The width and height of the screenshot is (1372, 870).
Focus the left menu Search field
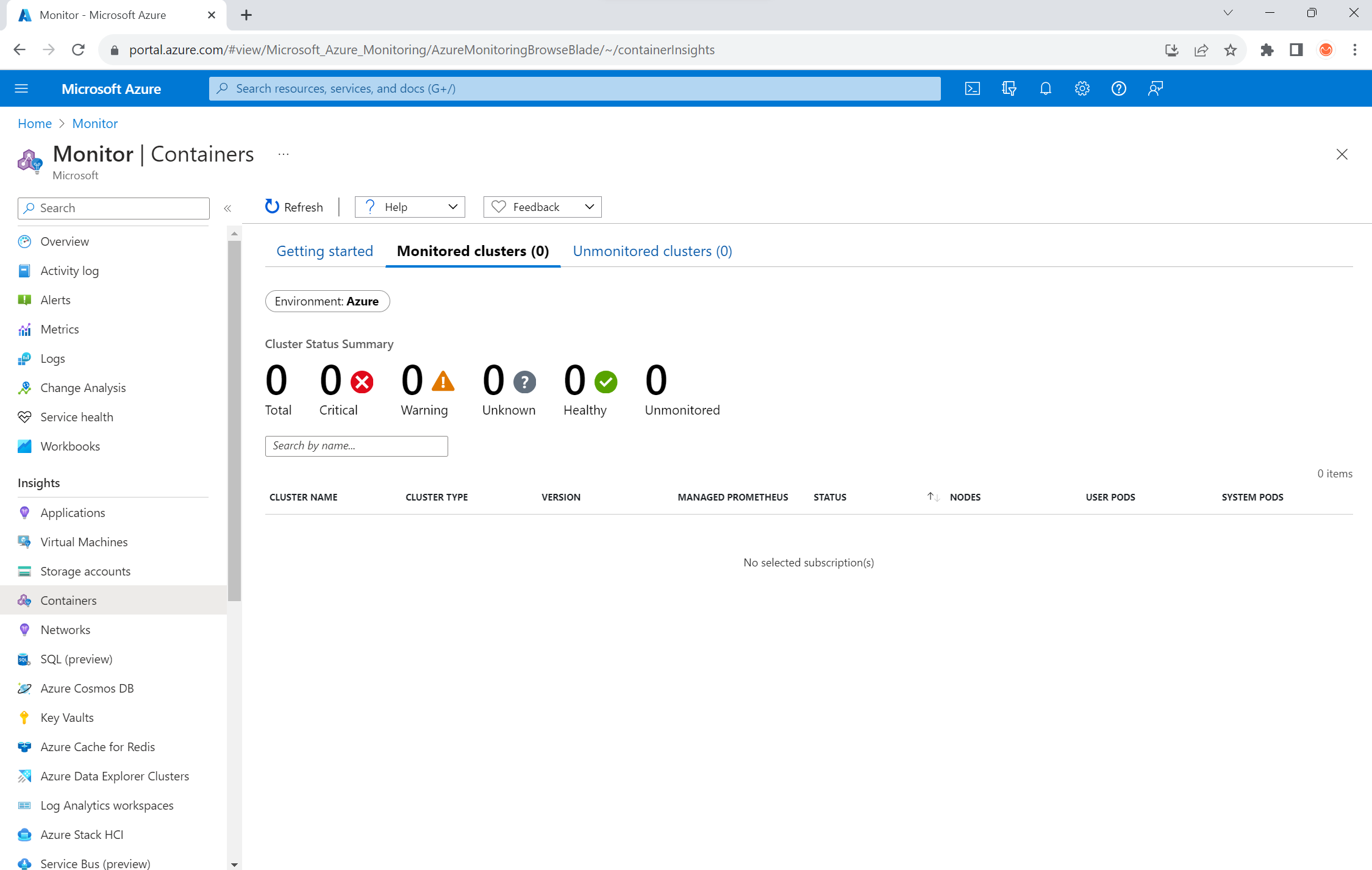[x=113, y=208]
